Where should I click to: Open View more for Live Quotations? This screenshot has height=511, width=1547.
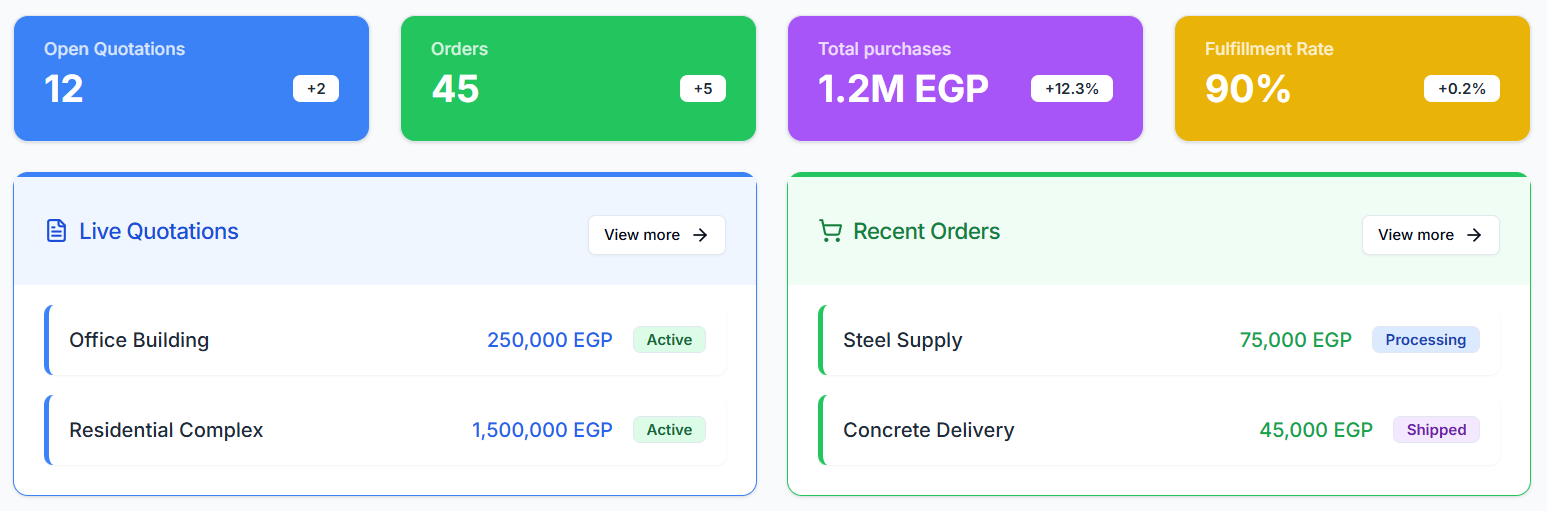[656, 235]
